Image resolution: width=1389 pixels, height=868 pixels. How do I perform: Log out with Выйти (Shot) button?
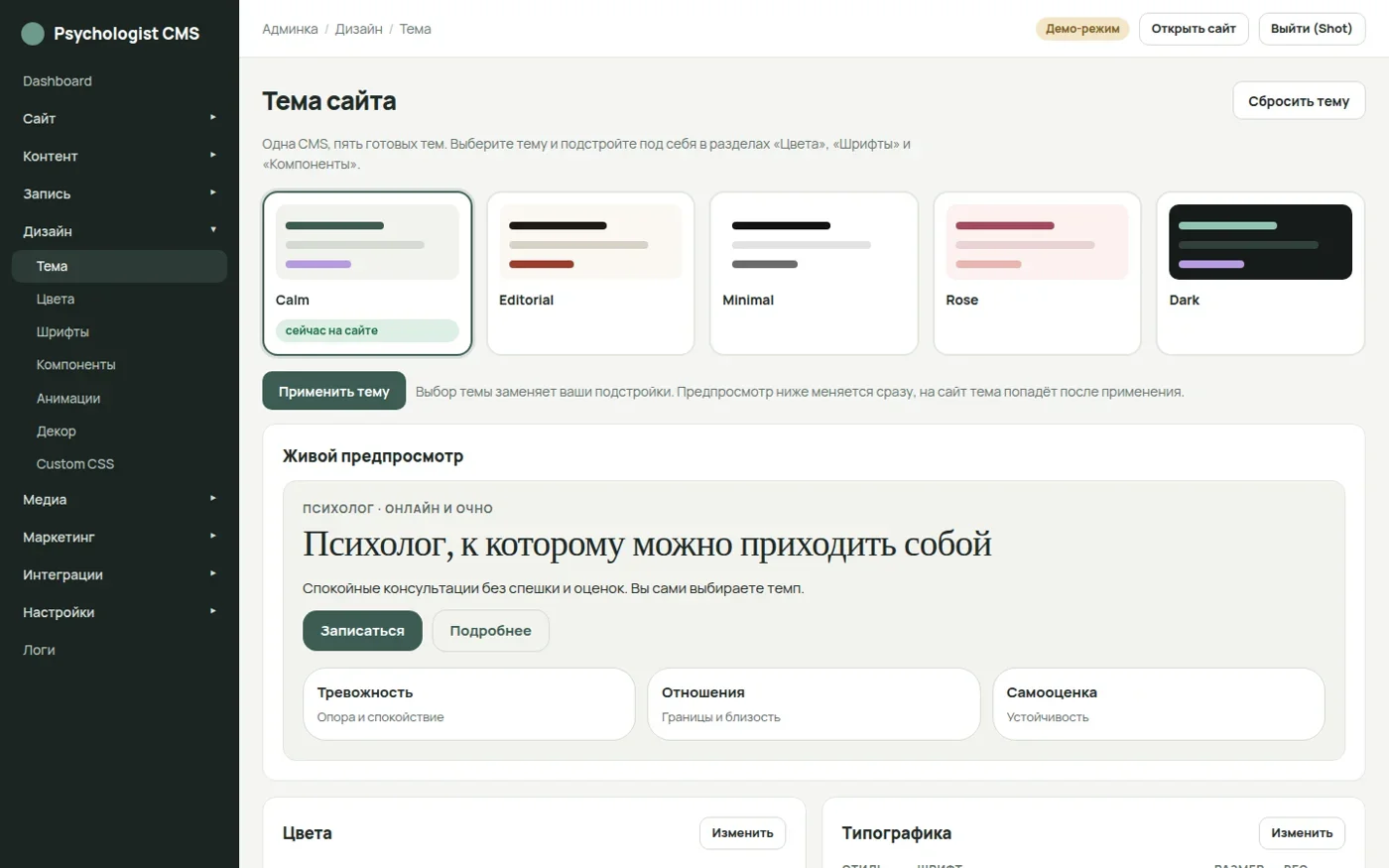pos(1312,29)
